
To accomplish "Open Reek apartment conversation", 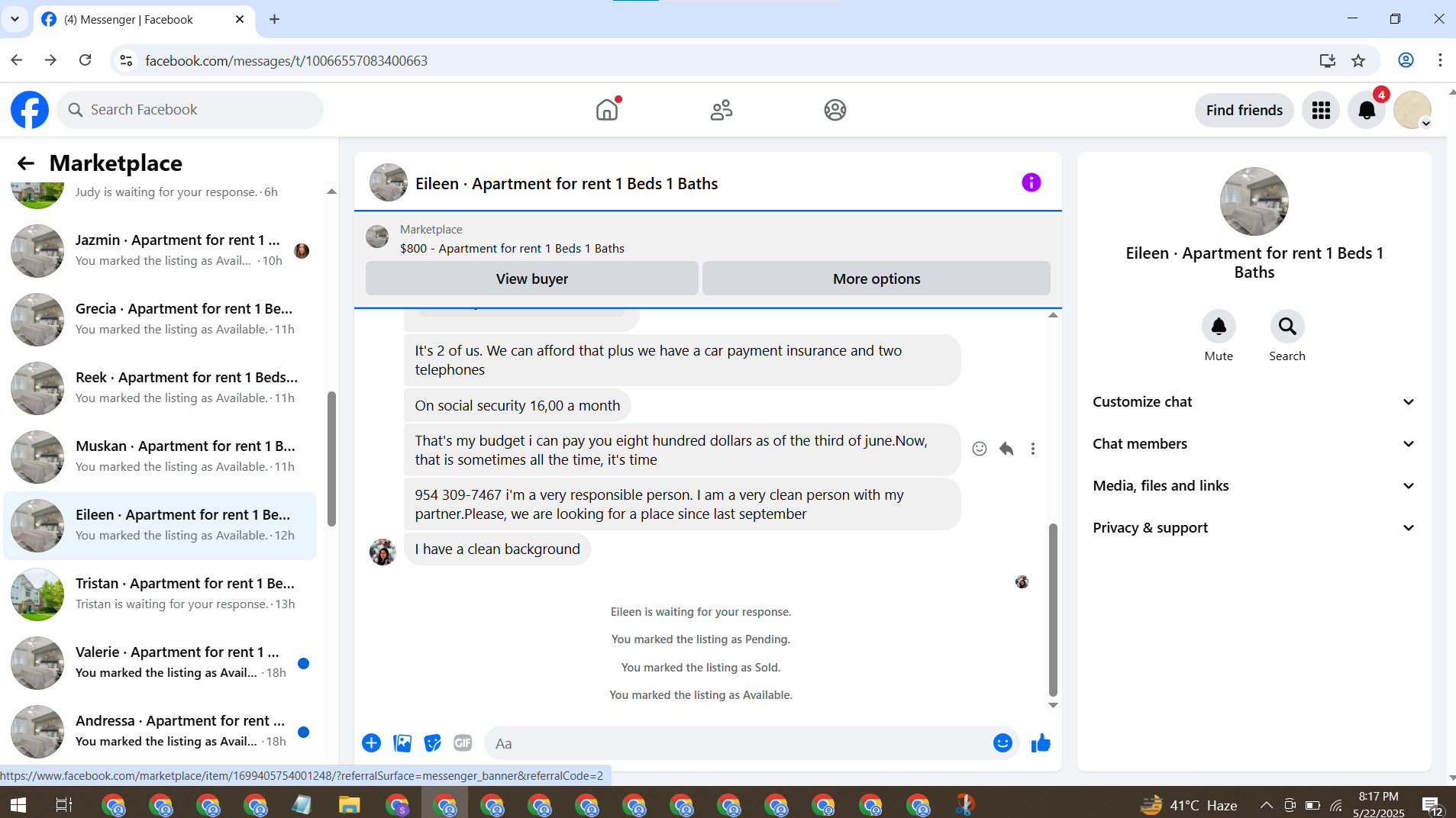I will [160, 388].
